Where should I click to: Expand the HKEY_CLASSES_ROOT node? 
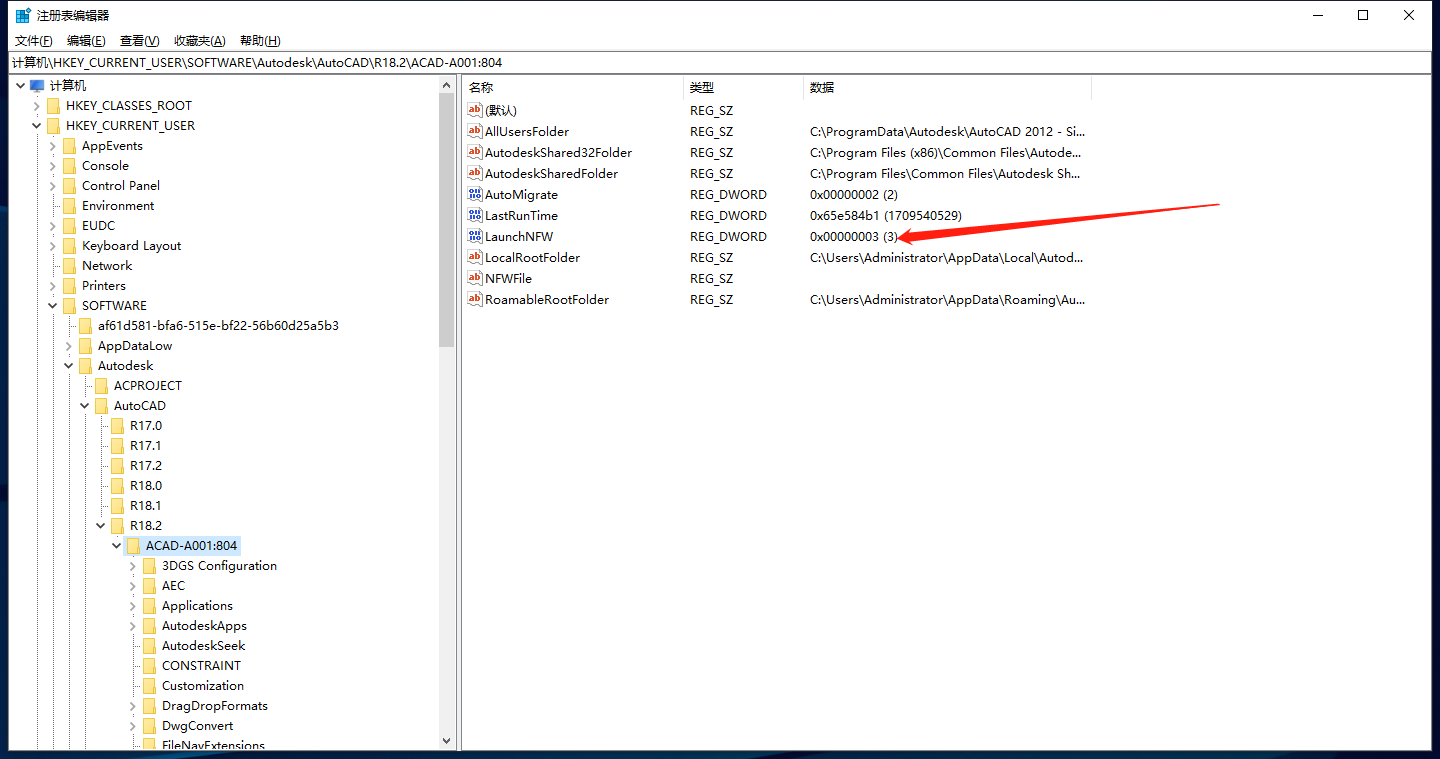tap(37, 106)
